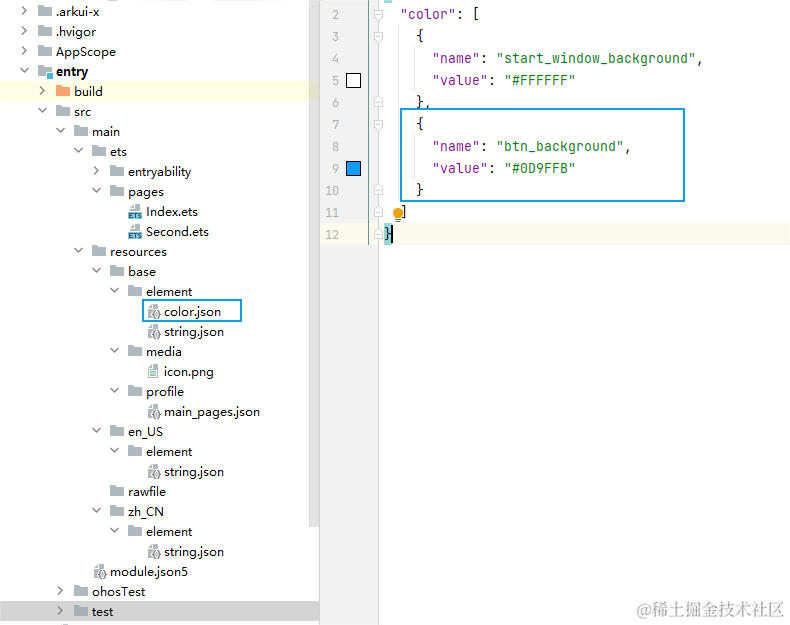Collapse the src folder
The height and width of the screenshot is (625, 790).
(42, 111)
